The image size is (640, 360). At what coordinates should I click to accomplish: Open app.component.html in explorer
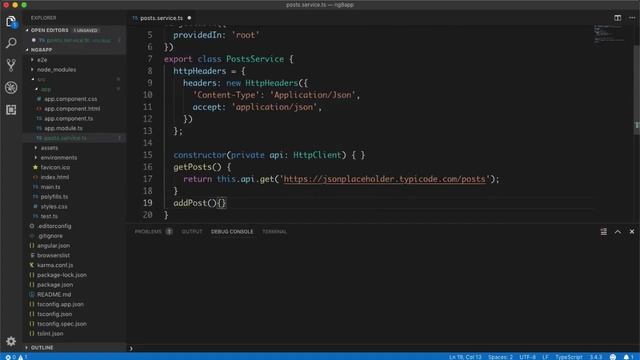[72, 109]
